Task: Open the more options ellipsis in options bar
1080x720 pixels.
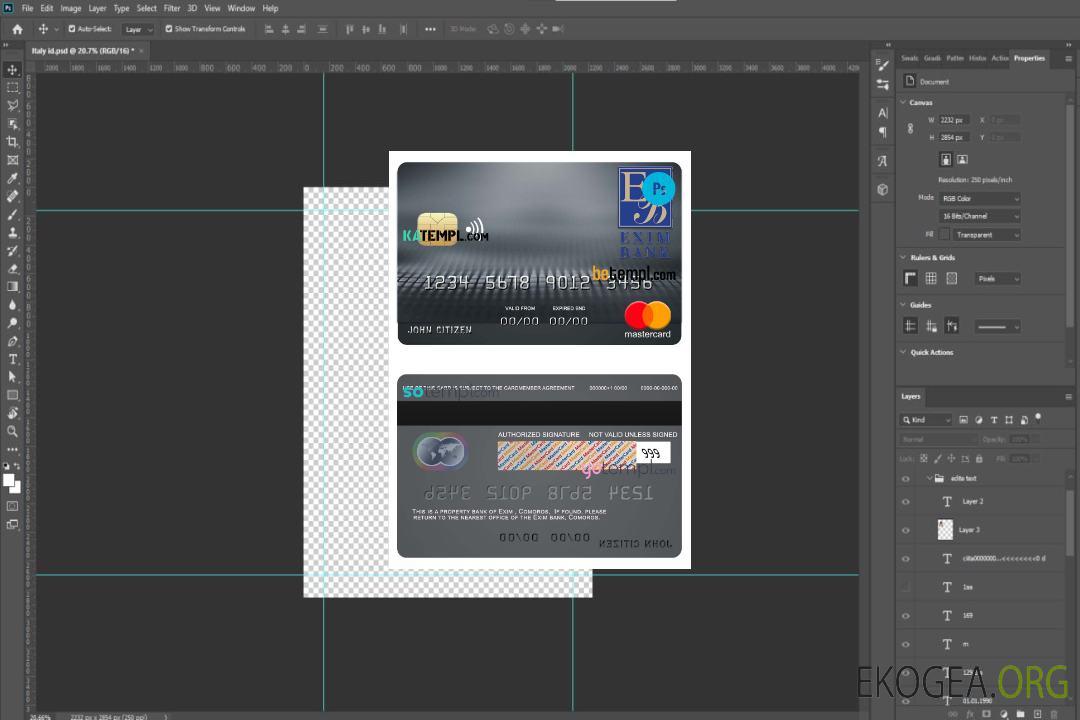Action: click(x=430, y=29)
